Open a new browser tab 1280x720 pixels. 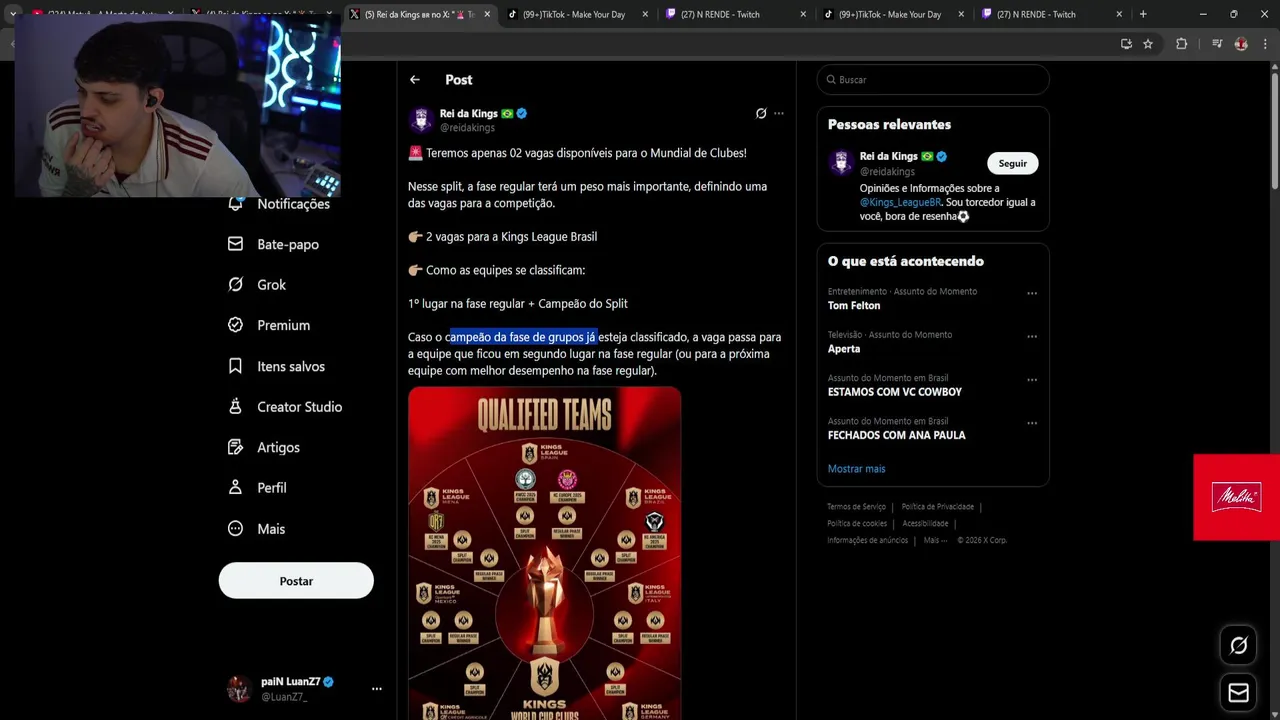(1143, 14)
